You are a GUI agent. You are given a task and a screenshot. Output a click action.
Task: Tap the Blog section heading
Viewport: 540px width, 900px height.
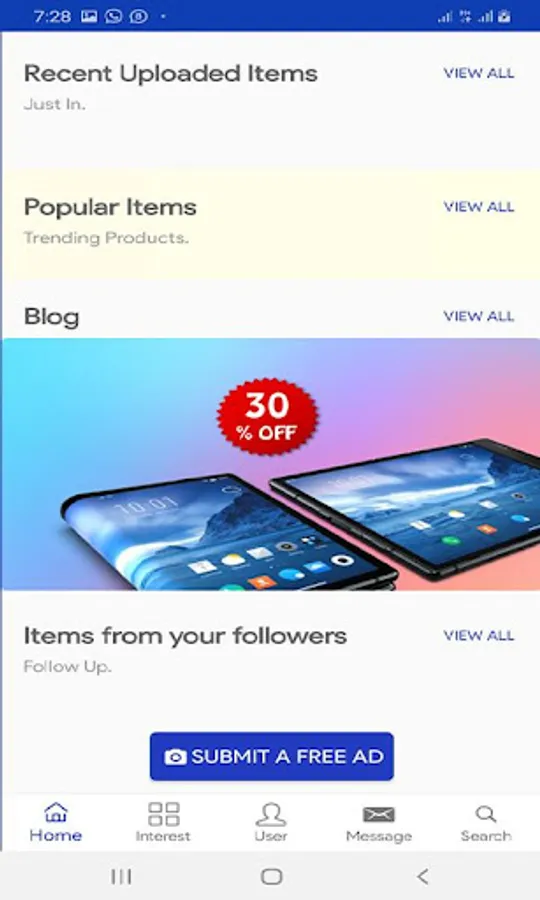point(52,317)
